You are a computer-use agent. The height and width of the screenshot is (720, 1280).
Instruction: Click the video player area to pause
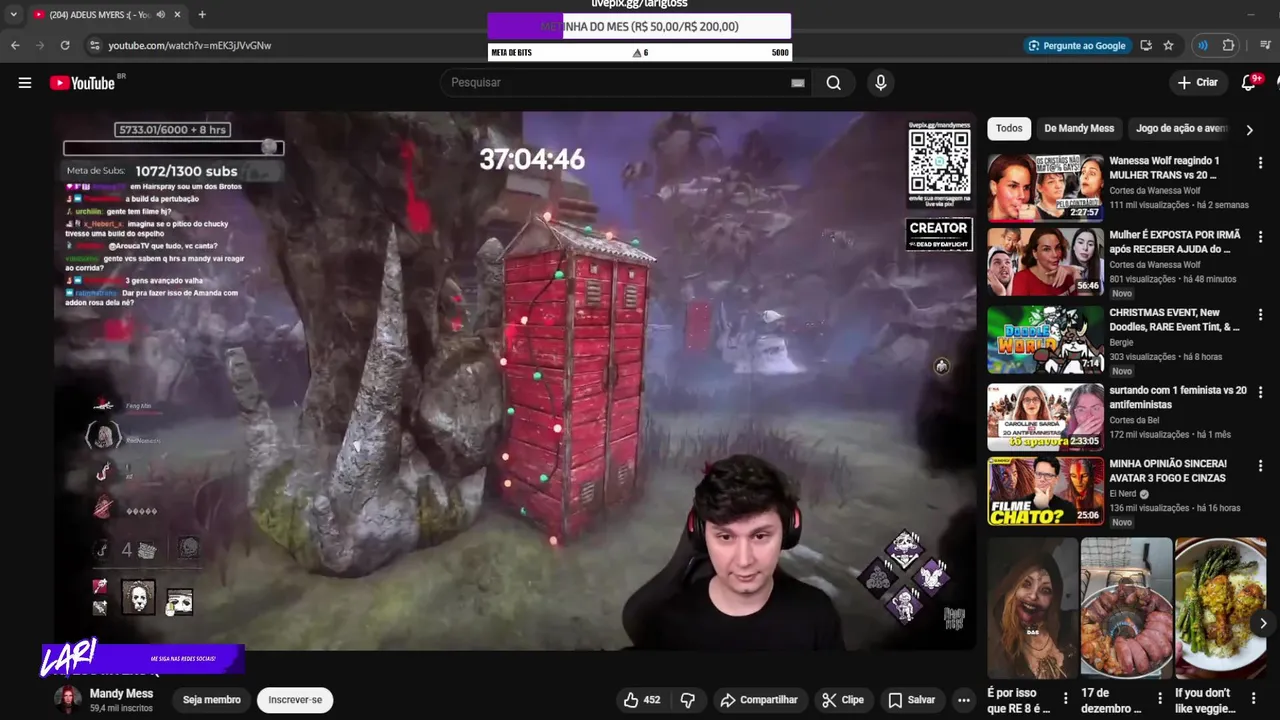(x=515, y=380)
